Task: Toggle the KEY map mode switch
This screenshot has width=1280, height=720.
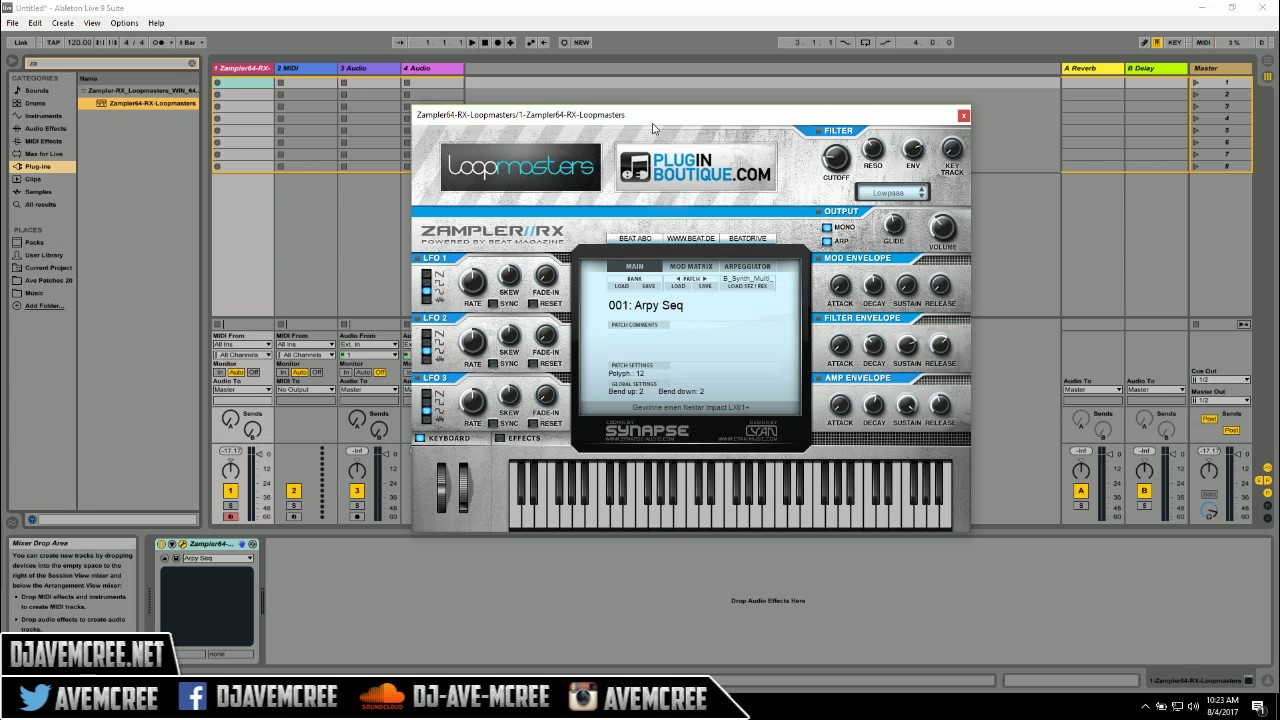Action: (1174, 43)
